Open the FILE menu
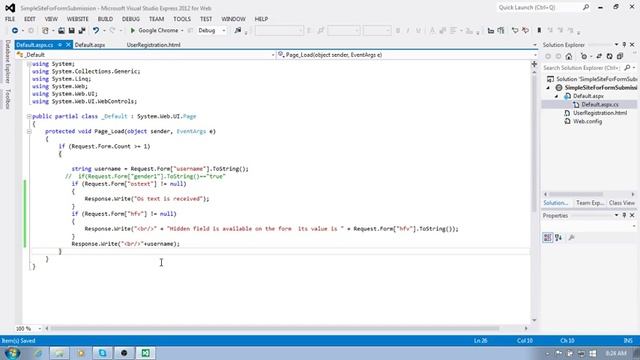The height and width of the screenshot is (360, 640). (x=10, y=19)
